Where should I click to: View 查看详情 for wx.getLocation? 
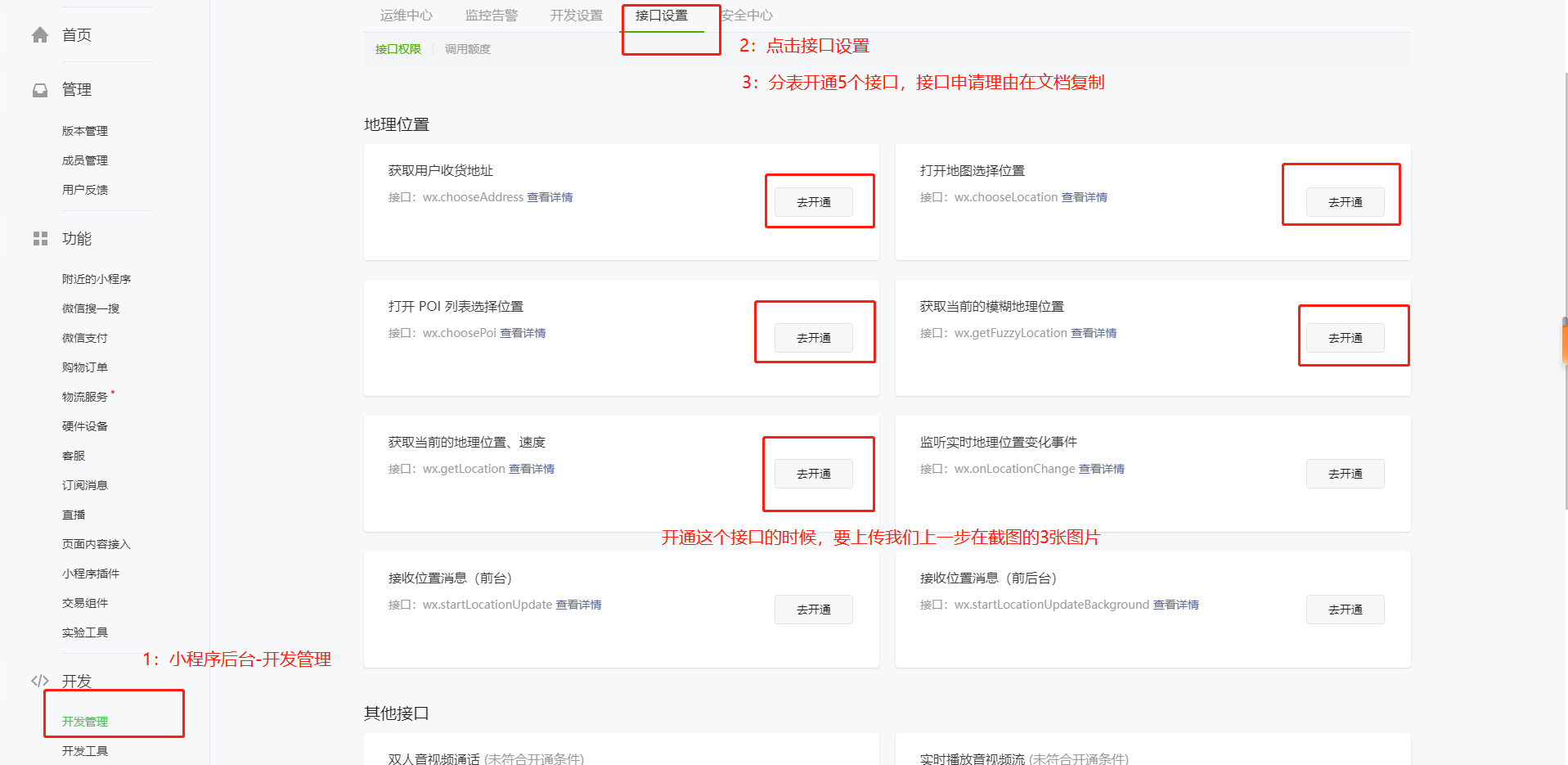coord(532,469)
